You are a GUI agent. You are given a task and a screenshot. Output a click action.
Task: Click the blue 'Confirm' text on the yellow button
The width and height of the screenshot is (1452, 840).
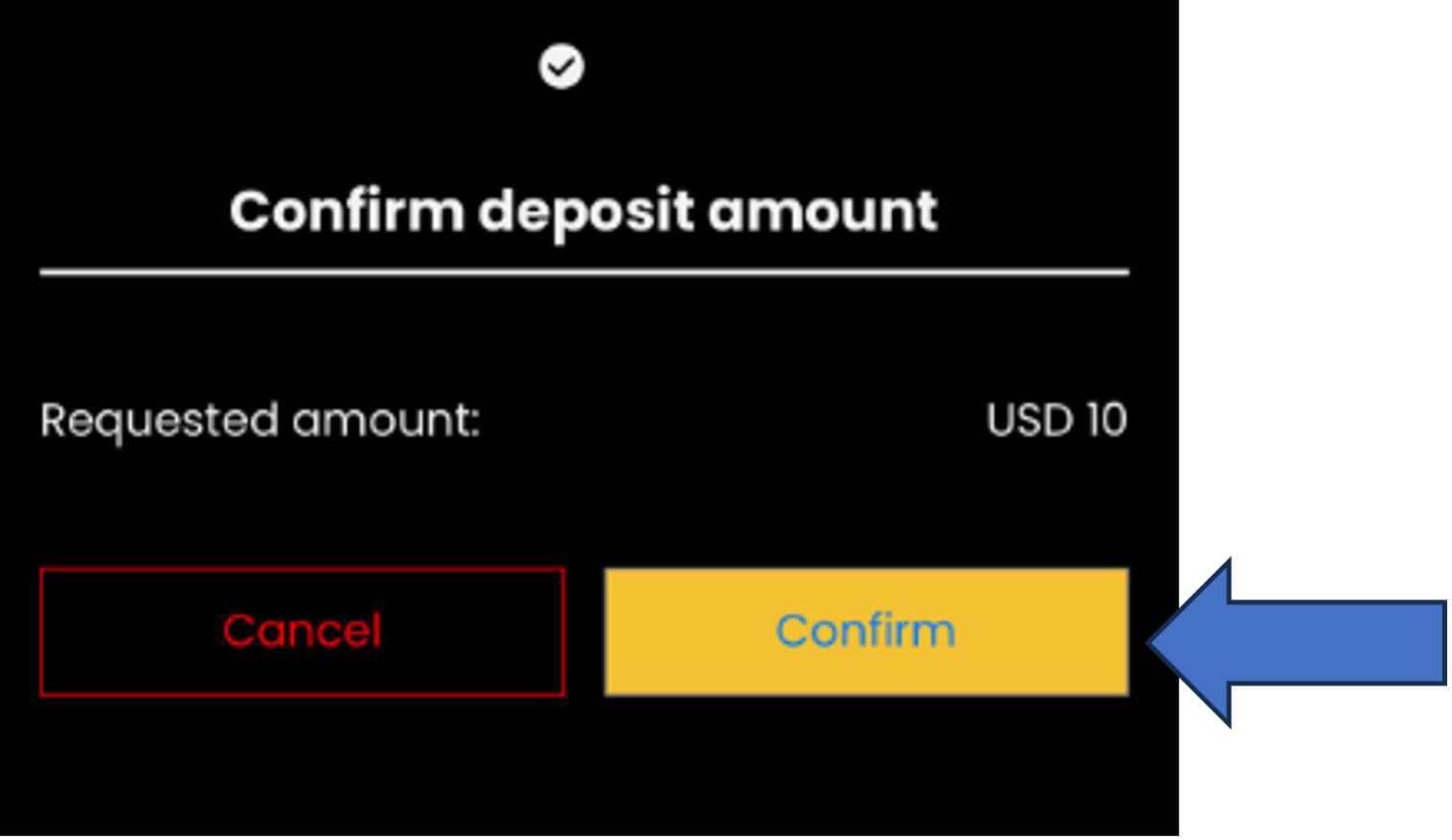tap(865, 631)
